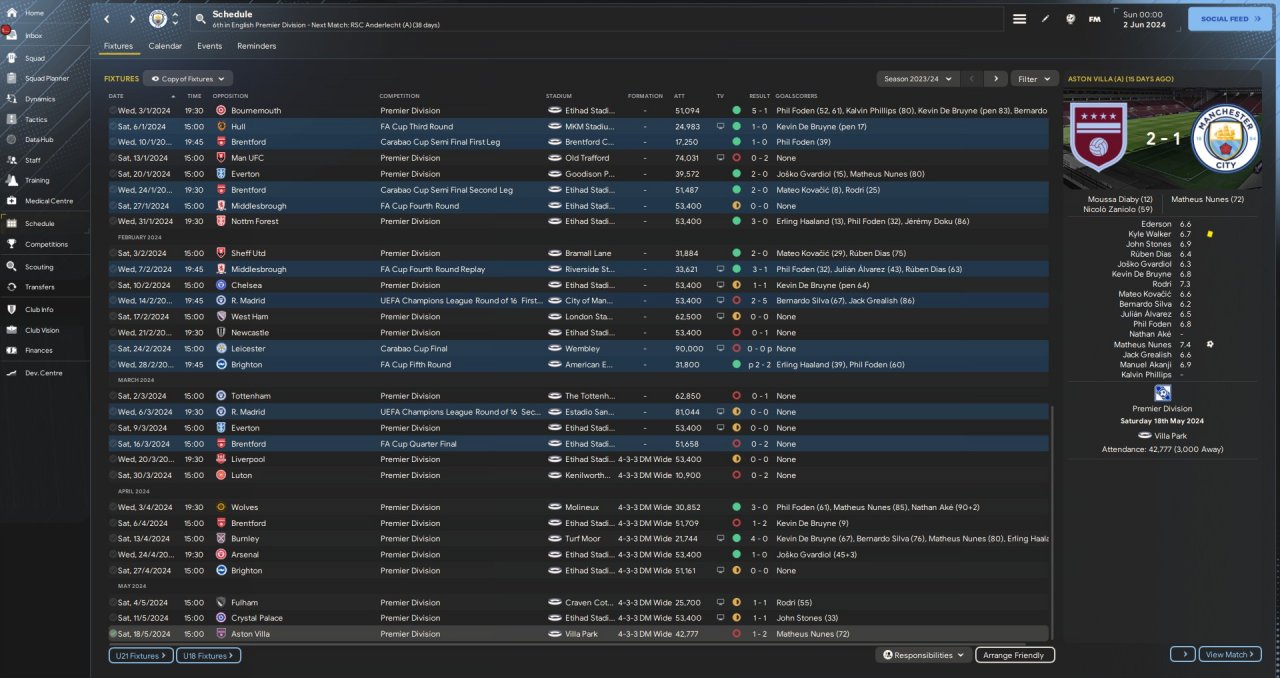This screenshot has width=1280, height=678.
Task: Click the search magnifier icon
Action: [x=200, y=19]
